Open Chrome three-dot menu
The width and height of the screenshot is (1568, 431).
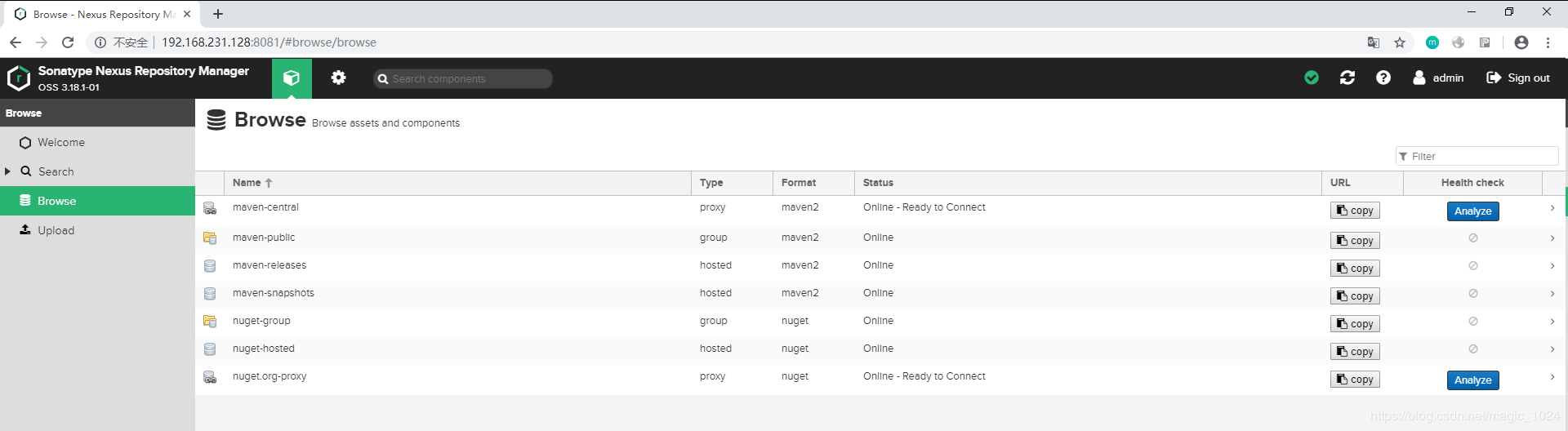coord(1548,42)
